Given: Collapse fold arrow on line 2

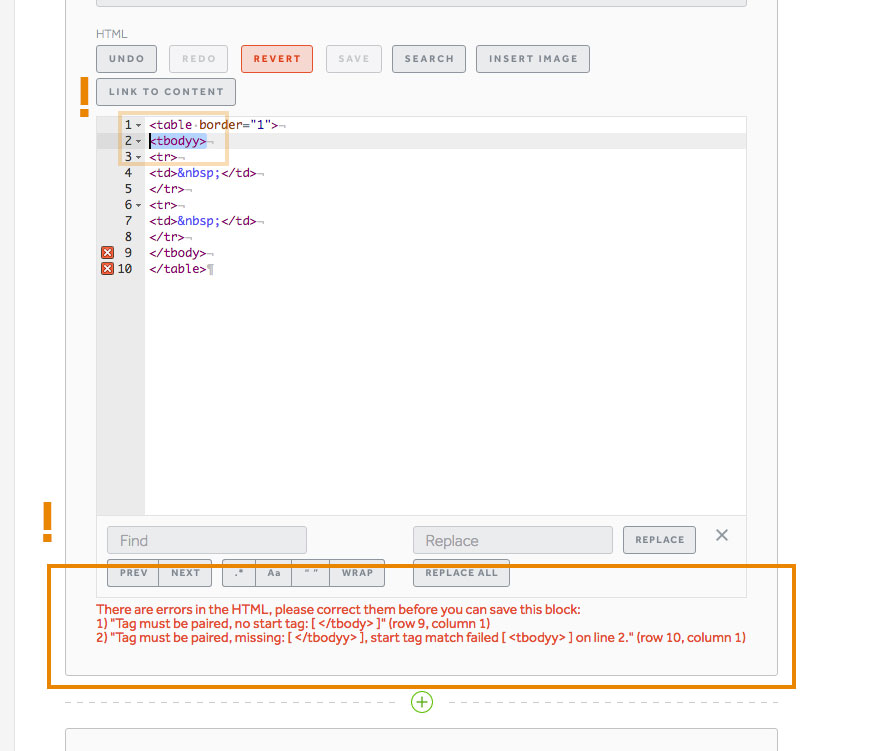Looking at the screenshot, I should click(x=139, y=141).
